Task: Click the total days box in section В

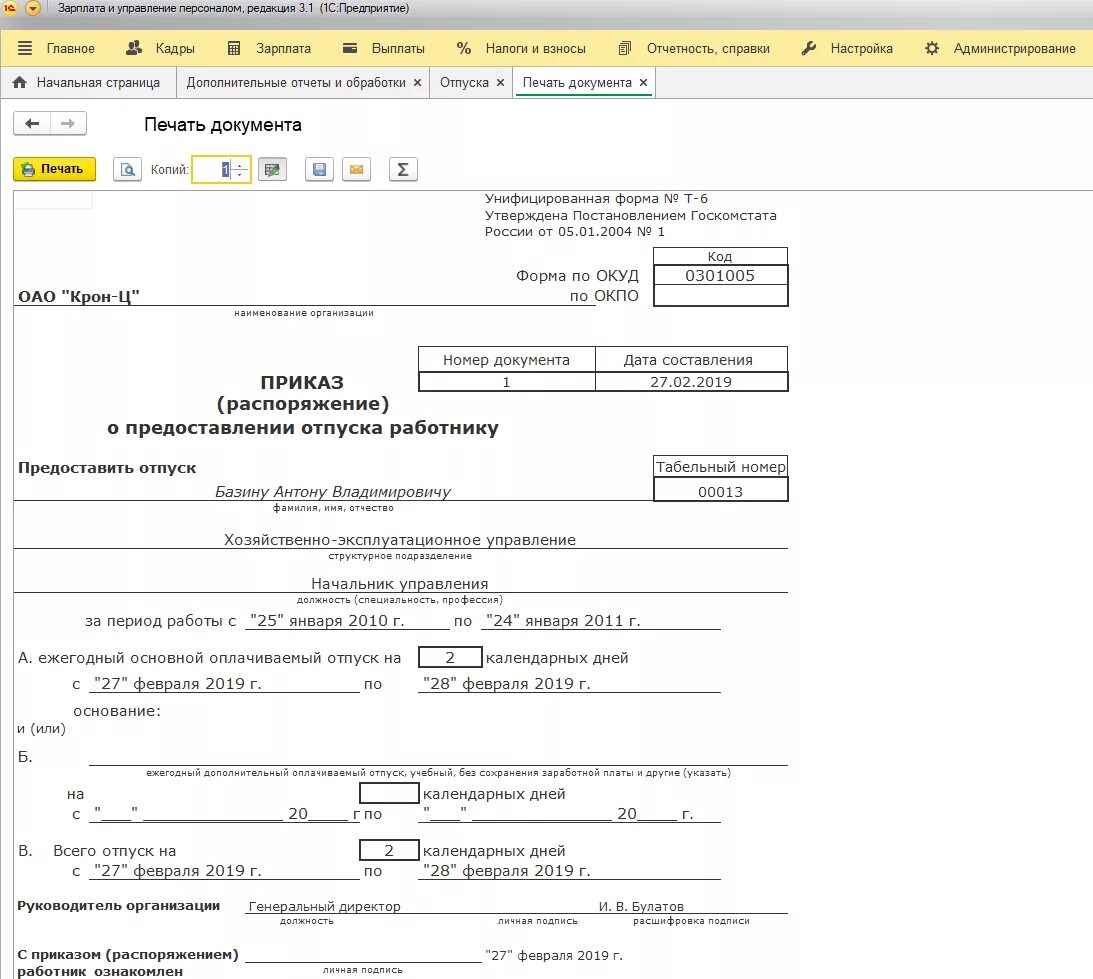Action: 389,850
